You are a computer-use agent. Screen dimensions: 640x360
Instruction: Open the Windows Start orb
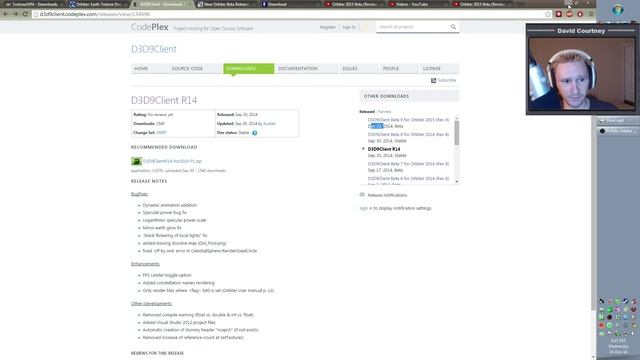[618, 10]
